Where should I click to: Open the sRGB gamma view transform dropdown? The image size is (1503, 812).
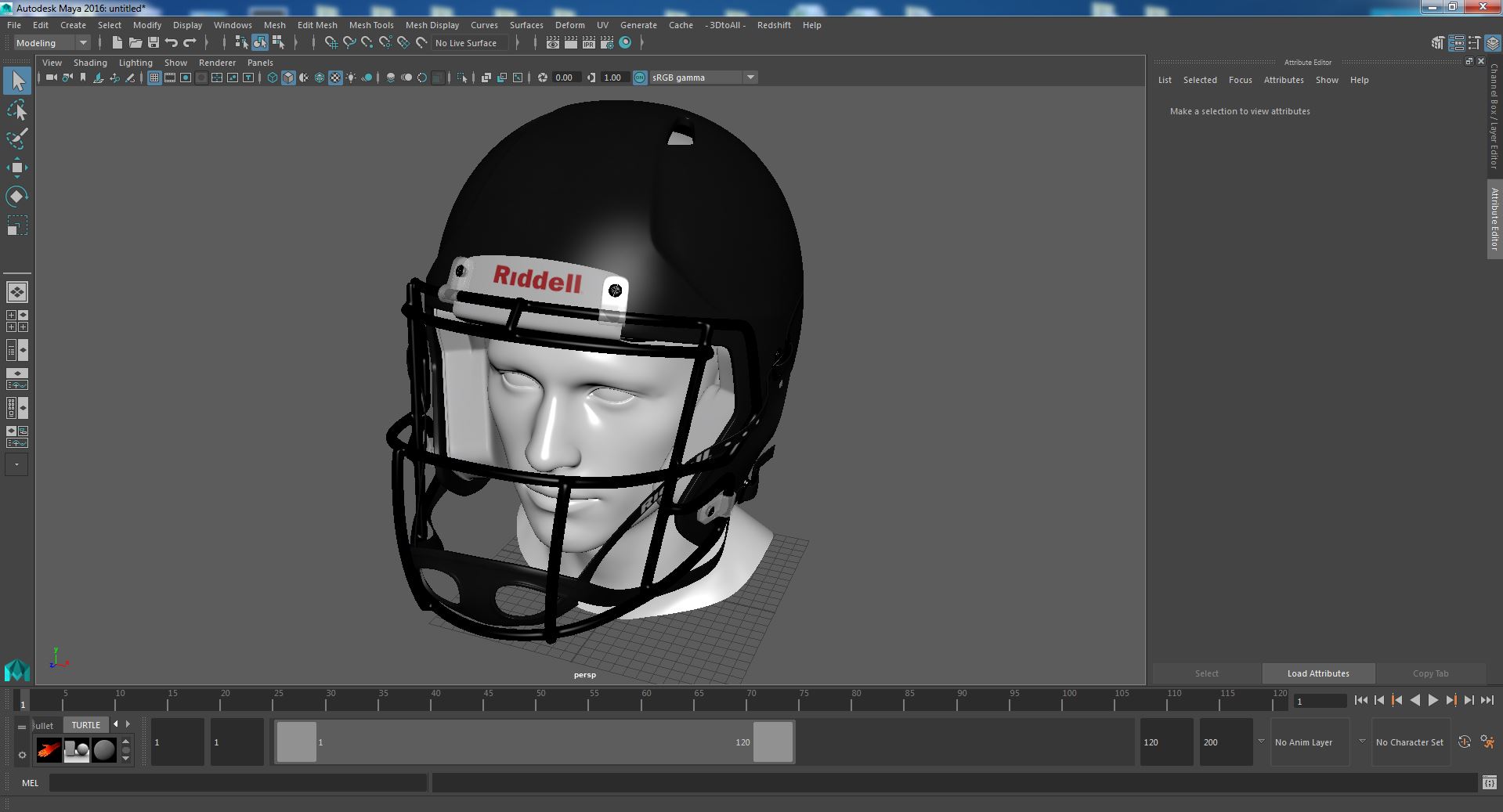(703, 78)
